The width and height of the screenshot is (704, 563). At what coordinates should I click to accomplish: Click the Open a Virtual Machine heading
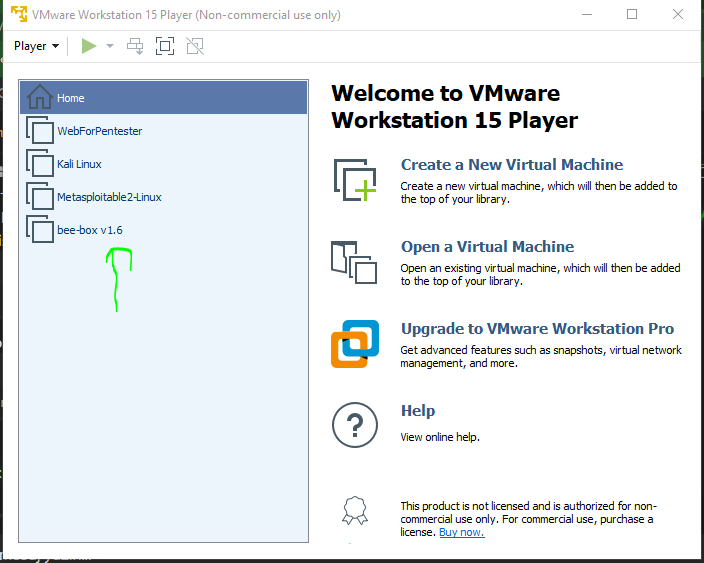[x=487, y=247]
